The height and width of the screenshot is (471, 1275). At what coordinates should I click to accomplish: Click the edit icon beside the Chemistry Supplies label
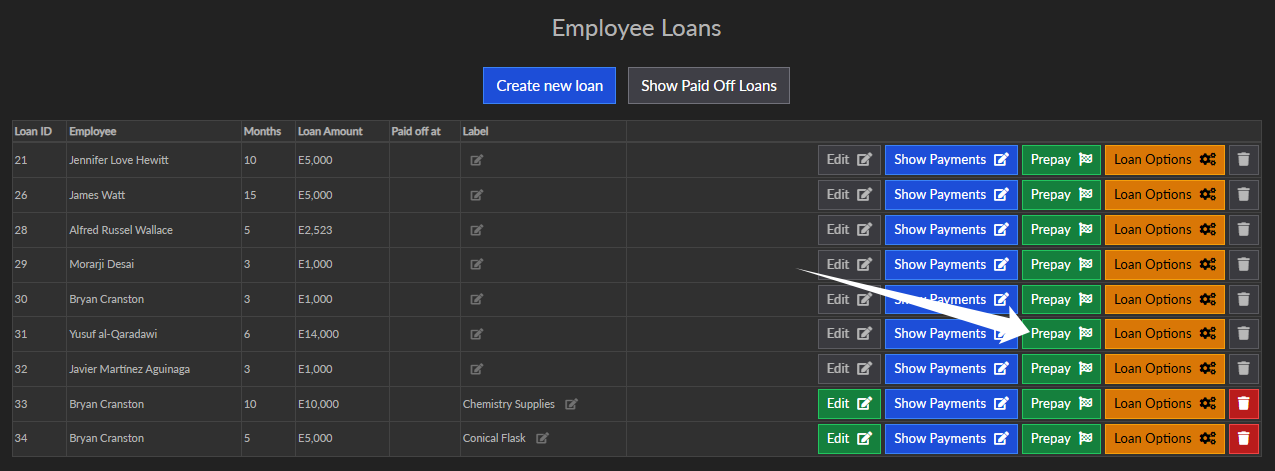coord(571,404)
